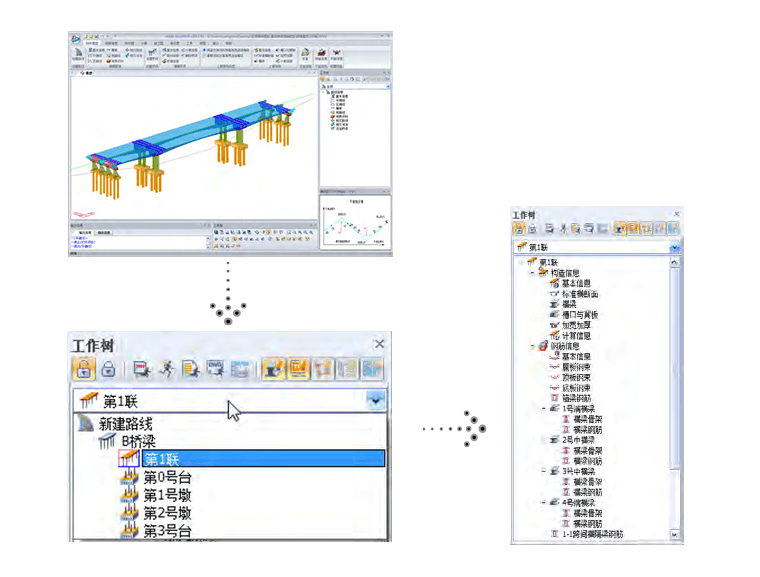Select B桥梁 in the enlarged dropdown tree
The image size is (760, 577).
[139, 441]
